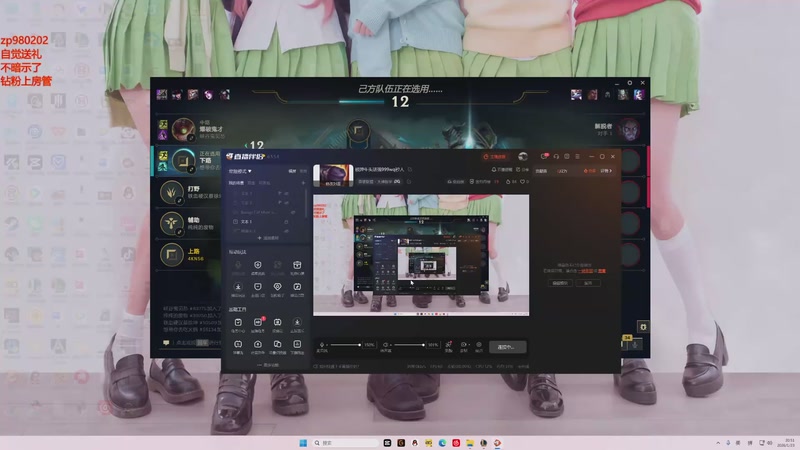Open the heart location pin interactive icon

pos(277,287)
